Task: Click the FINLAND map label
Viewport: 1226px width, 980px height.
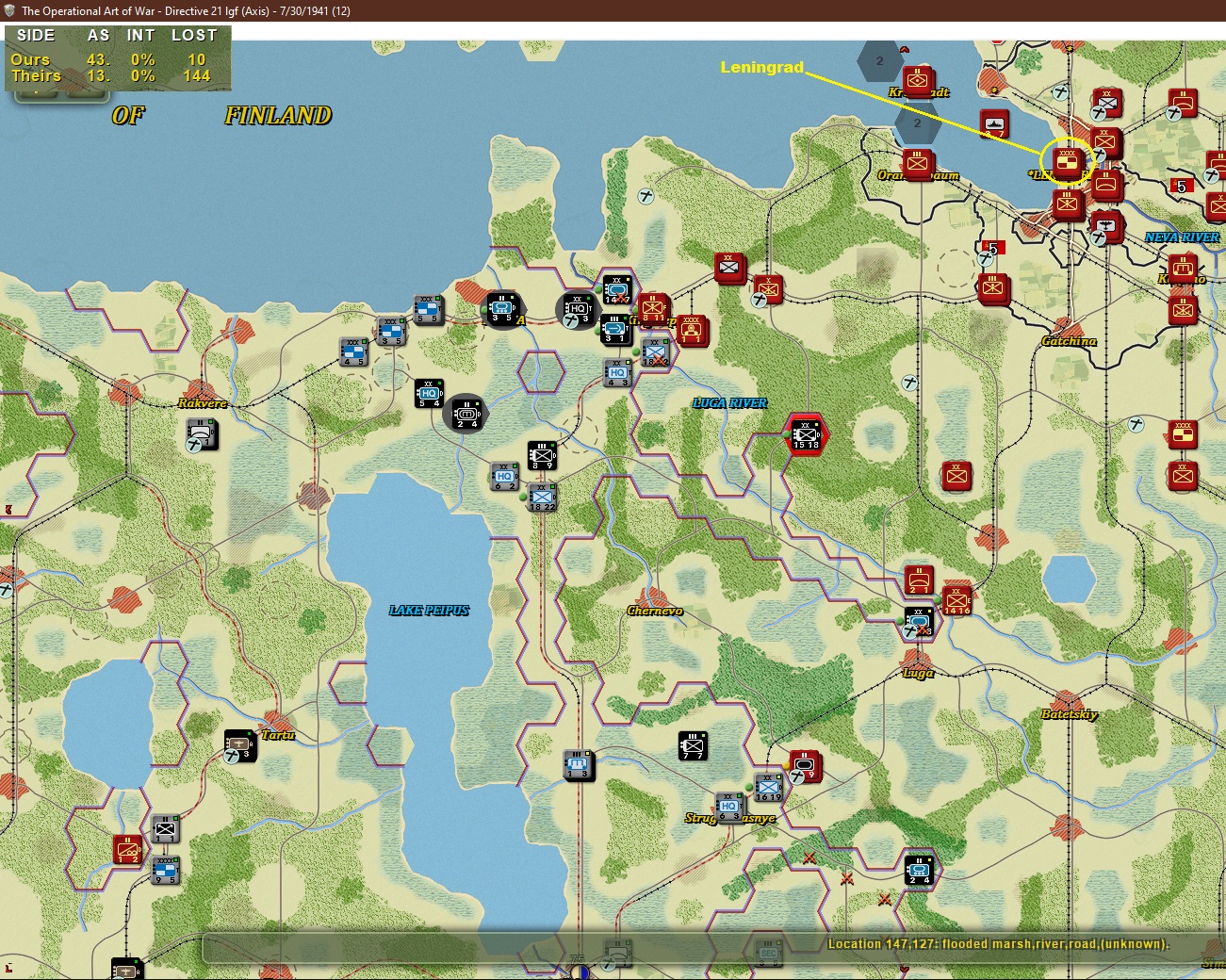Action: [278, 116]
